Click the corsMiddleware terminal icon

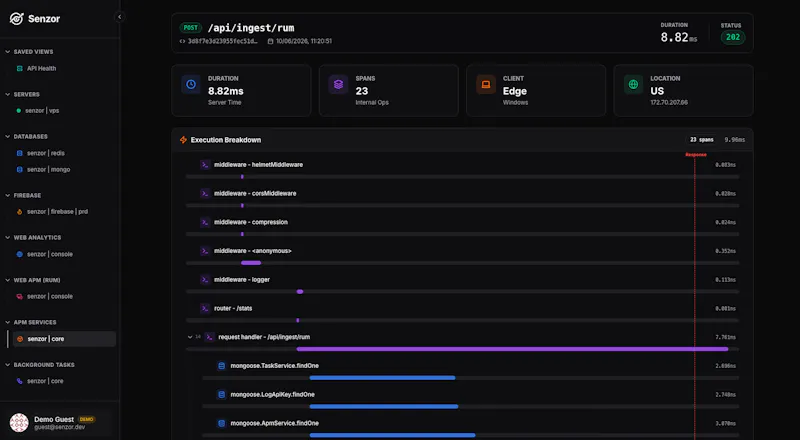[x=205, y=193]
